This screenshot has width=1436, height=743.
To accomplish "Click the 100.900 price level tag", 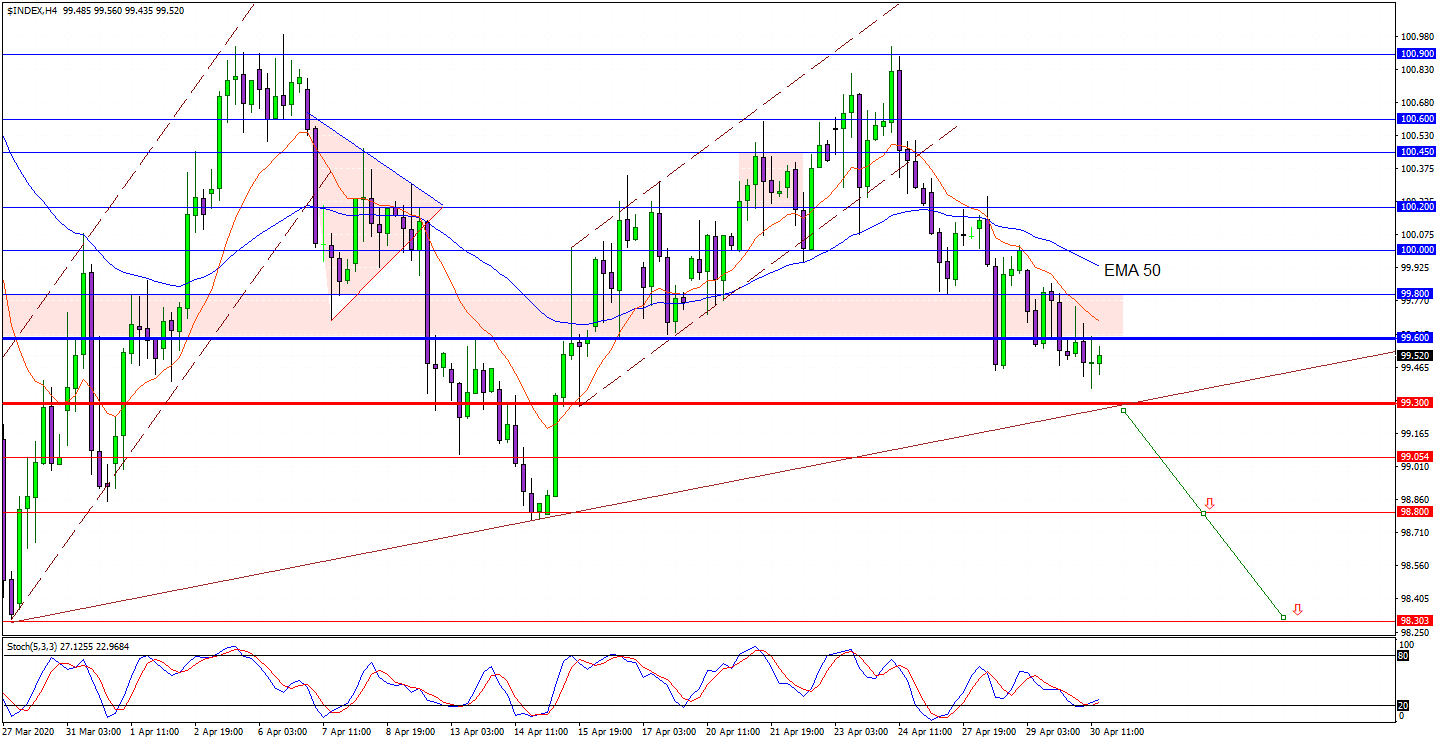I will [1416, 54].
